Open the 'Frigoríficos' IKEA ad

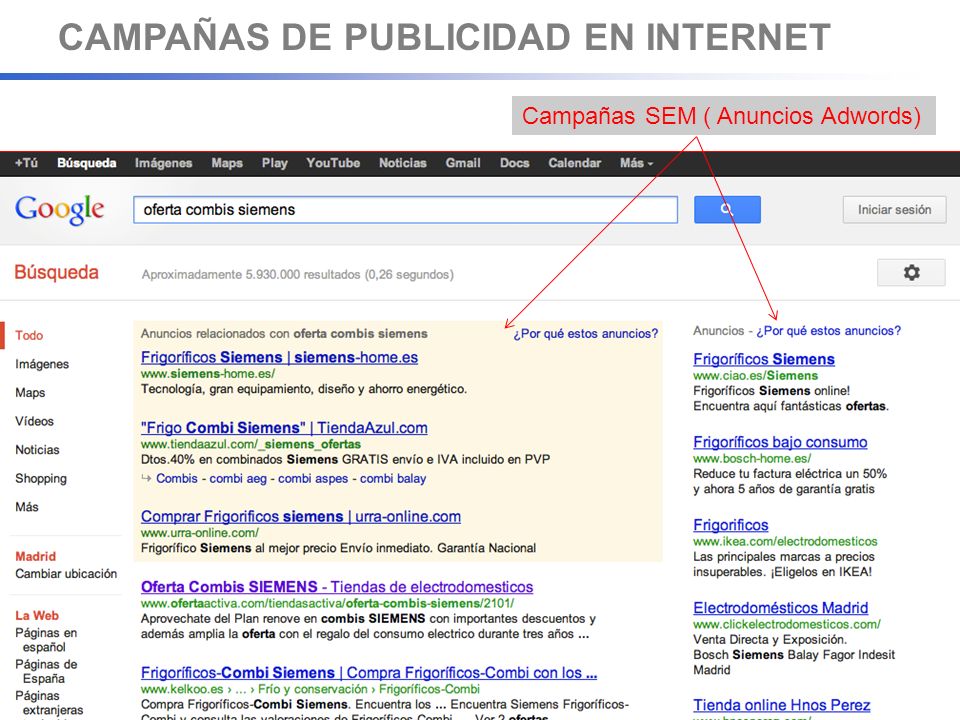tap(730, 525)
